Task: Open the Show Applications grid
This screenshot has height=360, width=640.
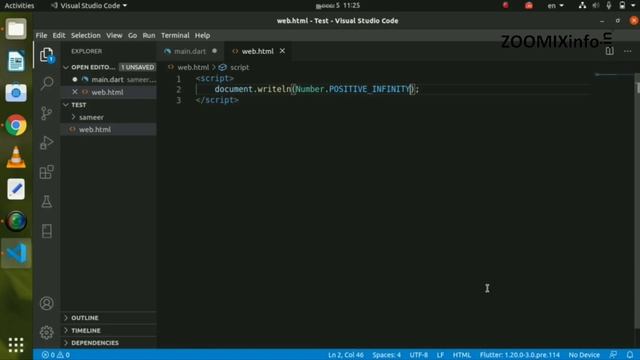Action: pyautogui.click(x=16, y=345)
